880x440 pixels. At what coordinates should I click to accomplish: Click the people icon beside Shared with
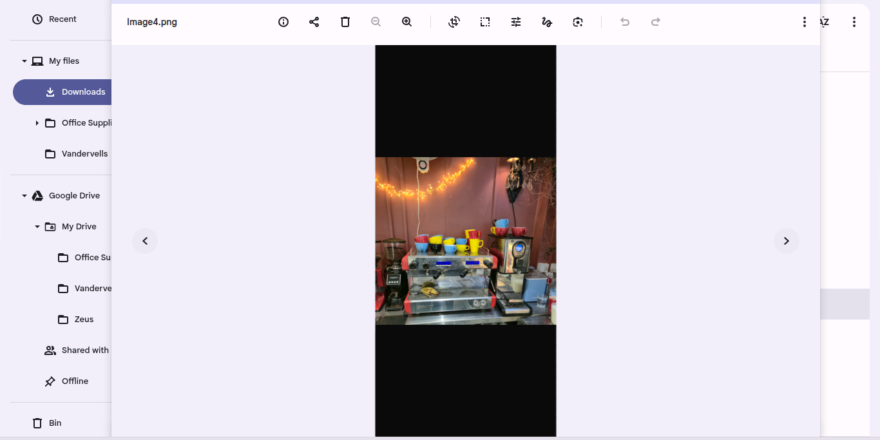50,350
